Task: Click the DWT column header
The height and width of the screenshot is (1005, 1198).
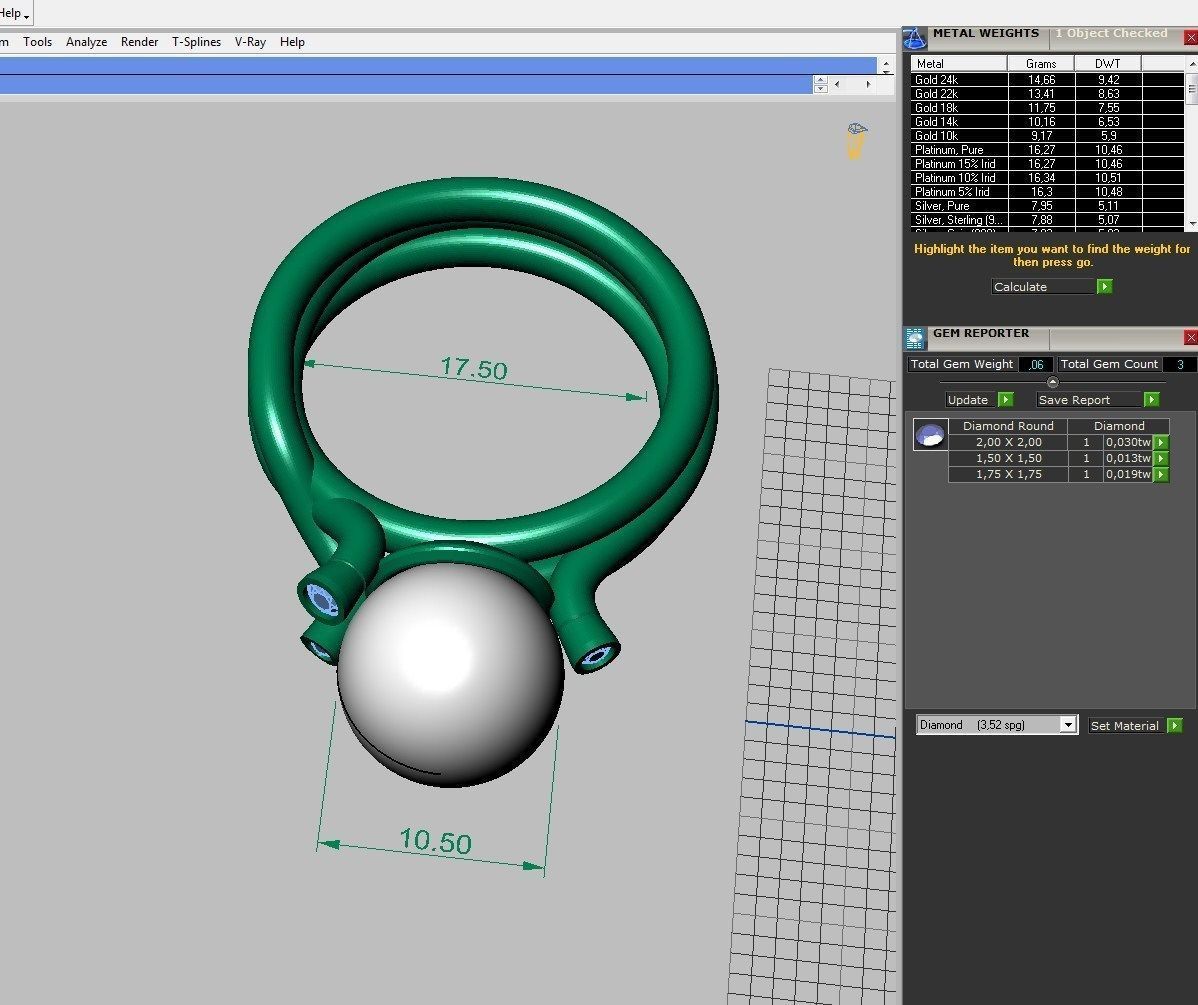Action: (1108, 63)
